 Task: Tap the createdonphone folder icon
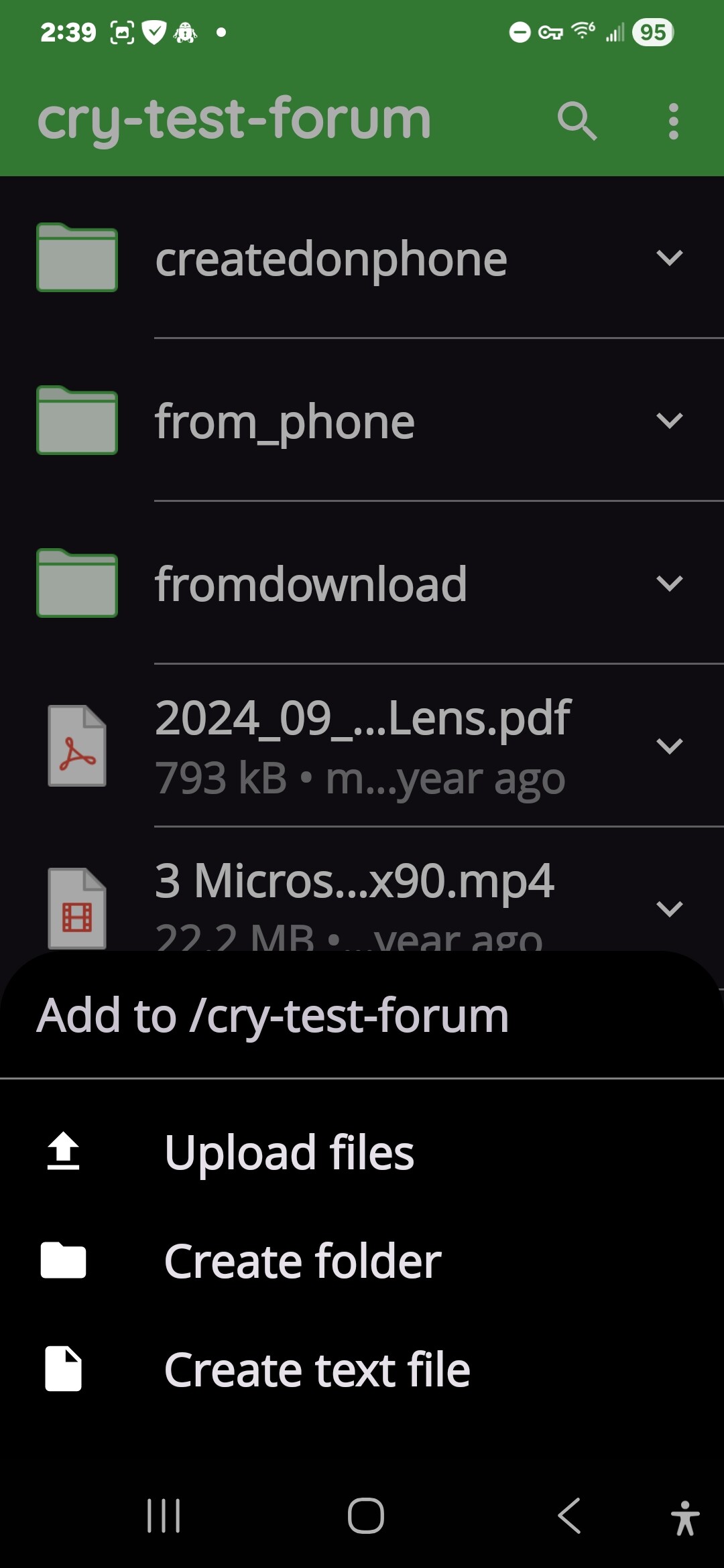[77, 258]
